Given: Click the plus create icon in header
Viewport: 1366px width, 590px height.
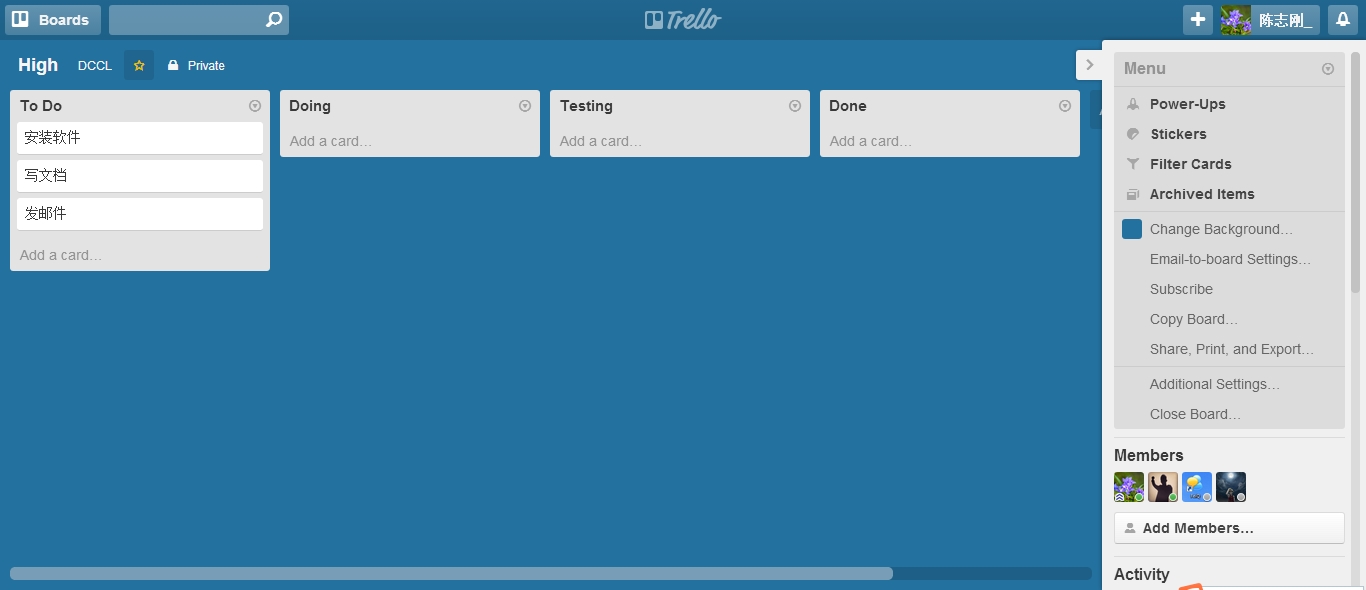Looking at the screenshot, I should point(1198,20).
